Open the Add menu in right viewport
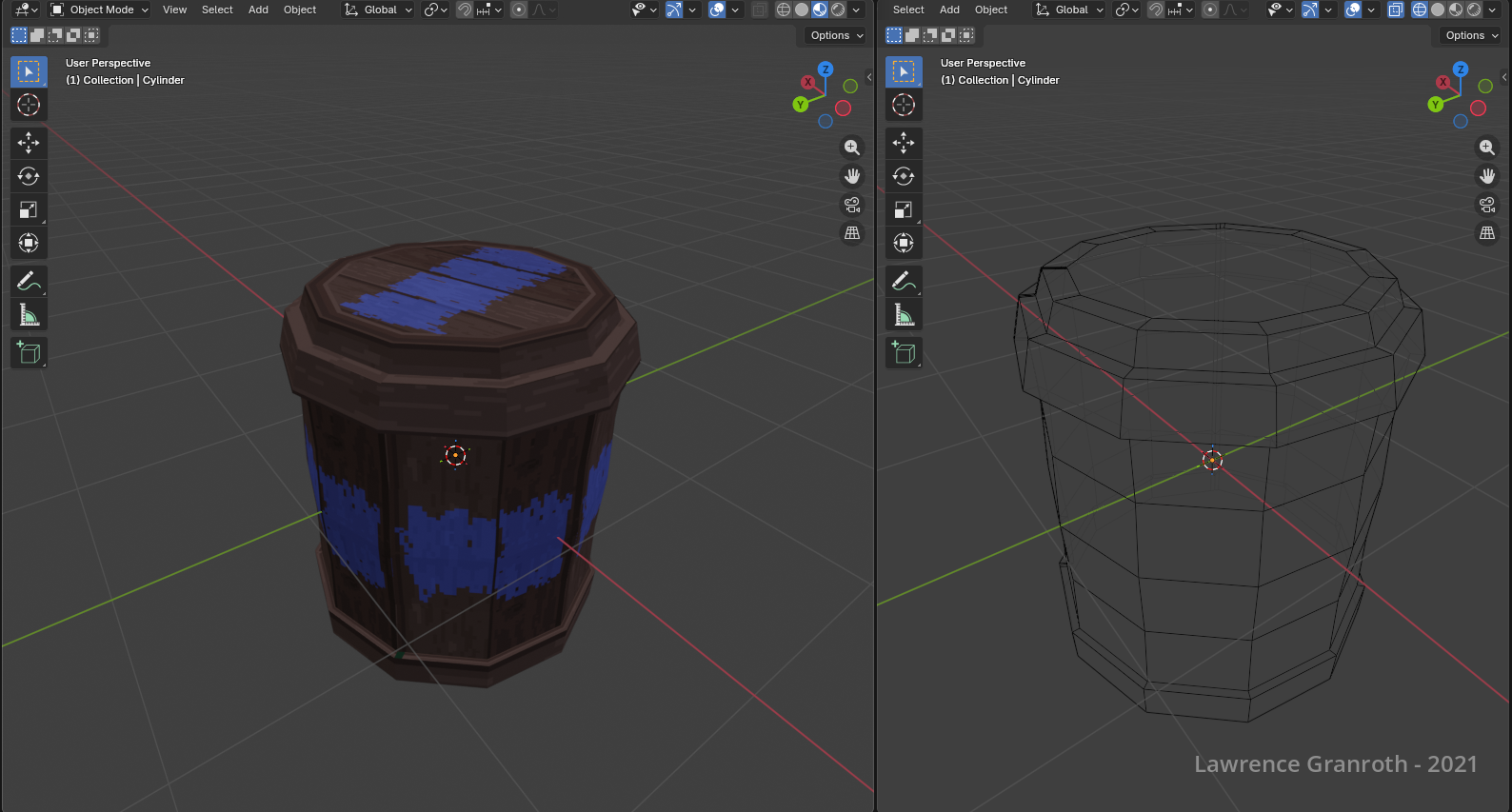The image size is (1512, 812). (949, 10)
